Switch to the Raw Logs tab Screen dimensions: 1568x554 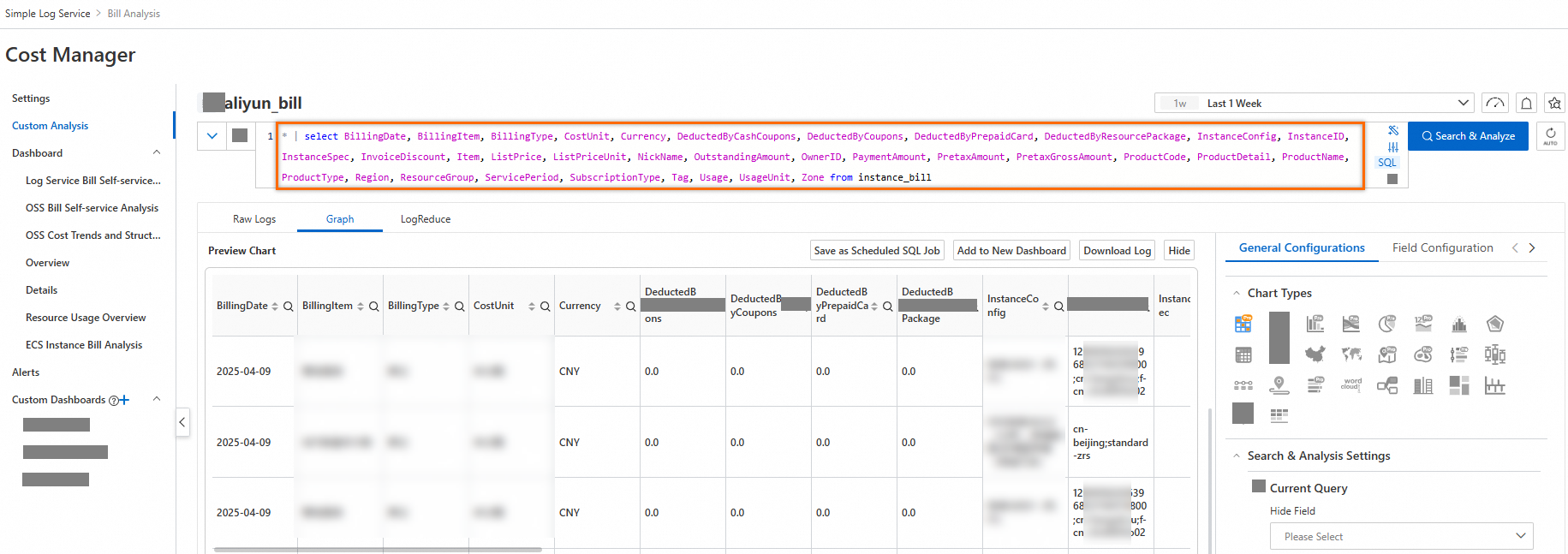(254, 219)
